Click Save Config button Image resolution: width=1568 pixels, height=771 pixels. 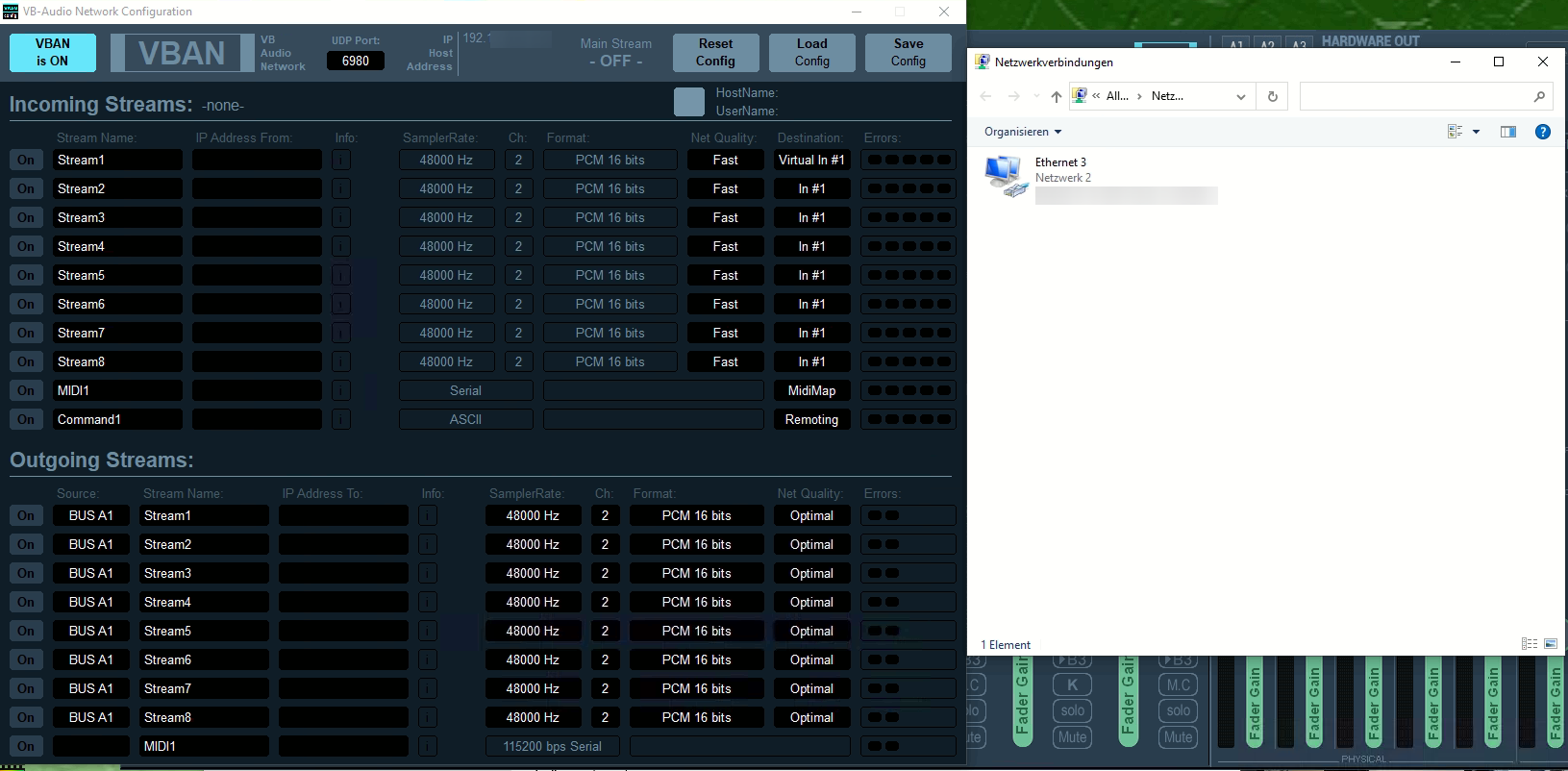point(908,53)
